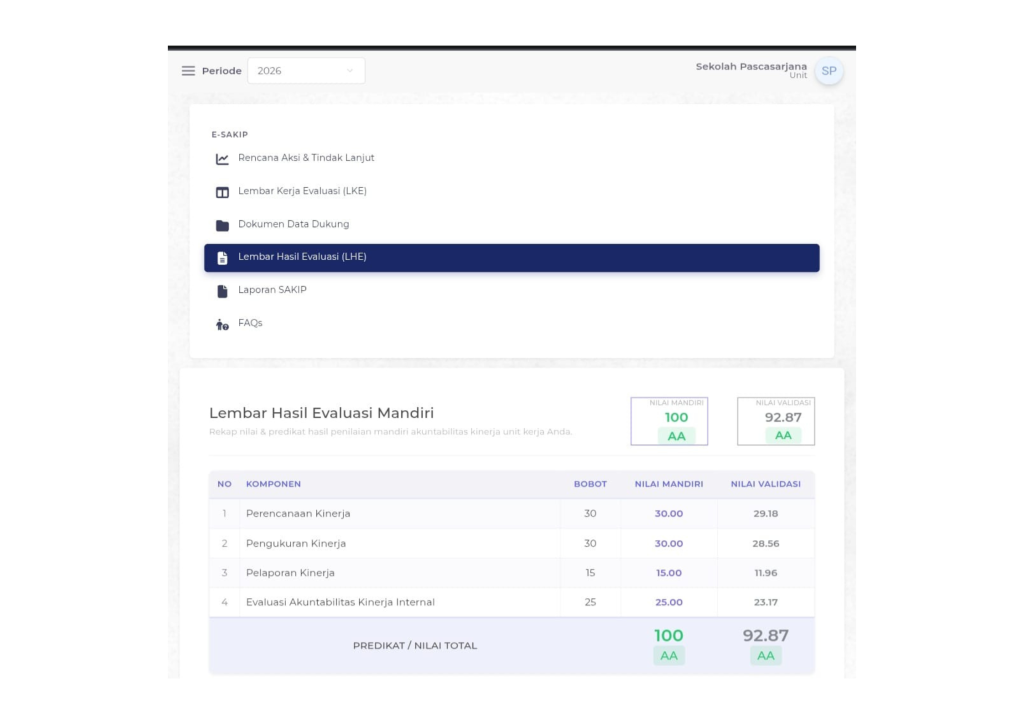Click the 25.00 Nilai Mandiri value
This screenshot has width=1024, height=724.
coord(669,602)
